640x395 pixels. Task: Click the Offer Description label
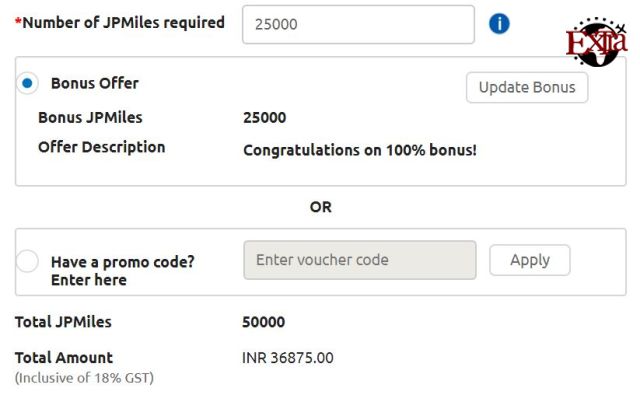tap(102, 147)
